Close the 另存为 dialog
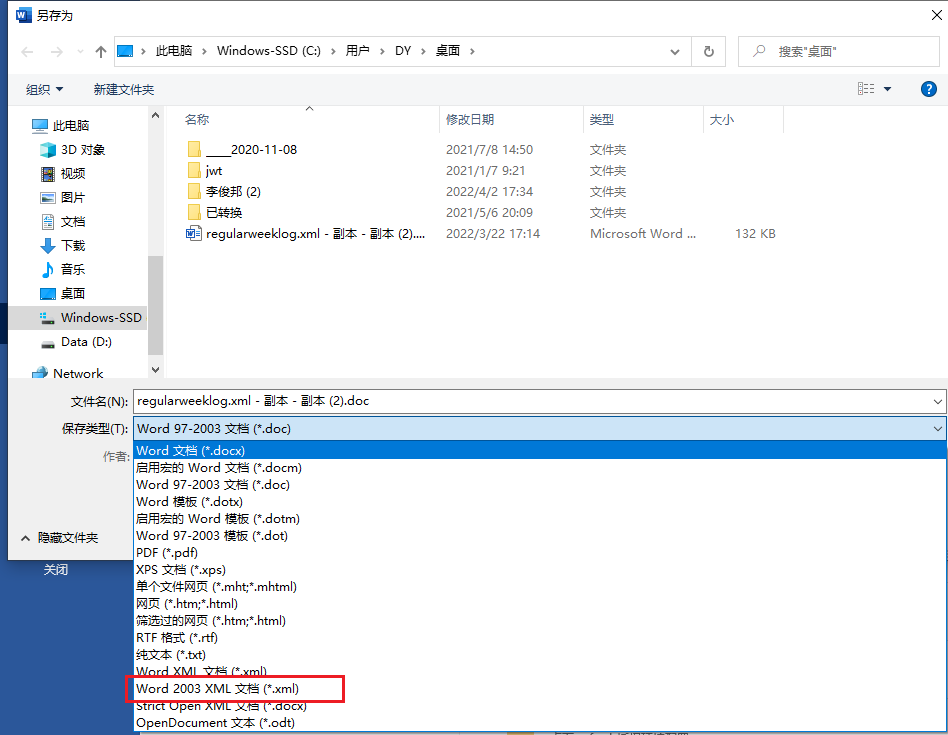This screenshot has width=948, height=735. pyautogui.click(x=937, y=15)
